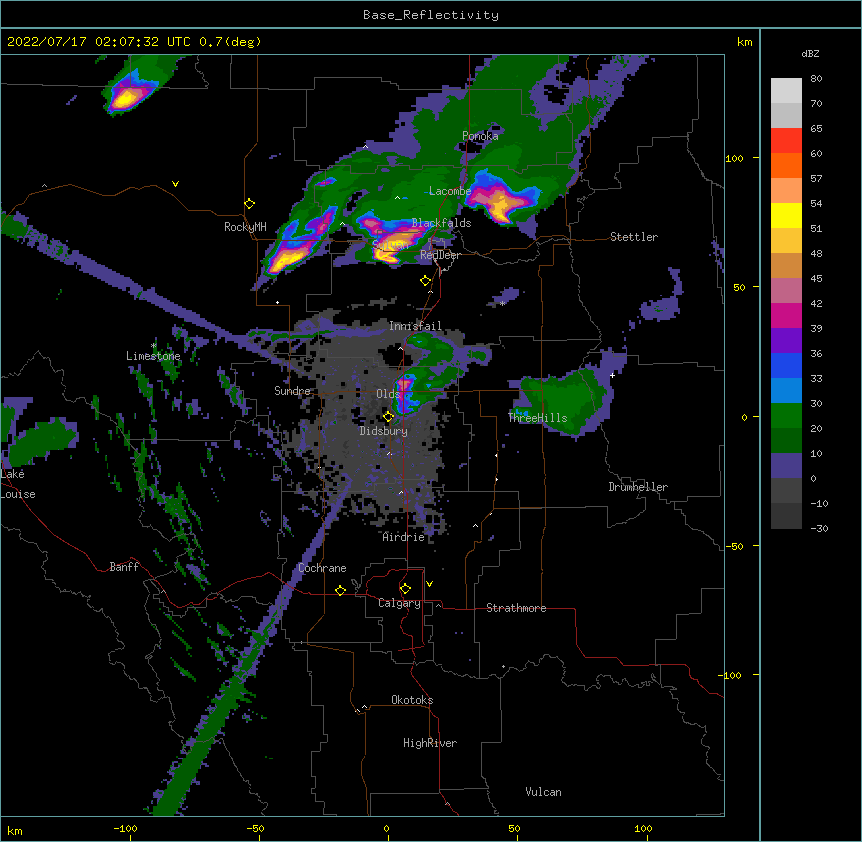This screenshot has height=842, width=862.
Task: Click the Banff town label
Action: [x=124, y=567]
